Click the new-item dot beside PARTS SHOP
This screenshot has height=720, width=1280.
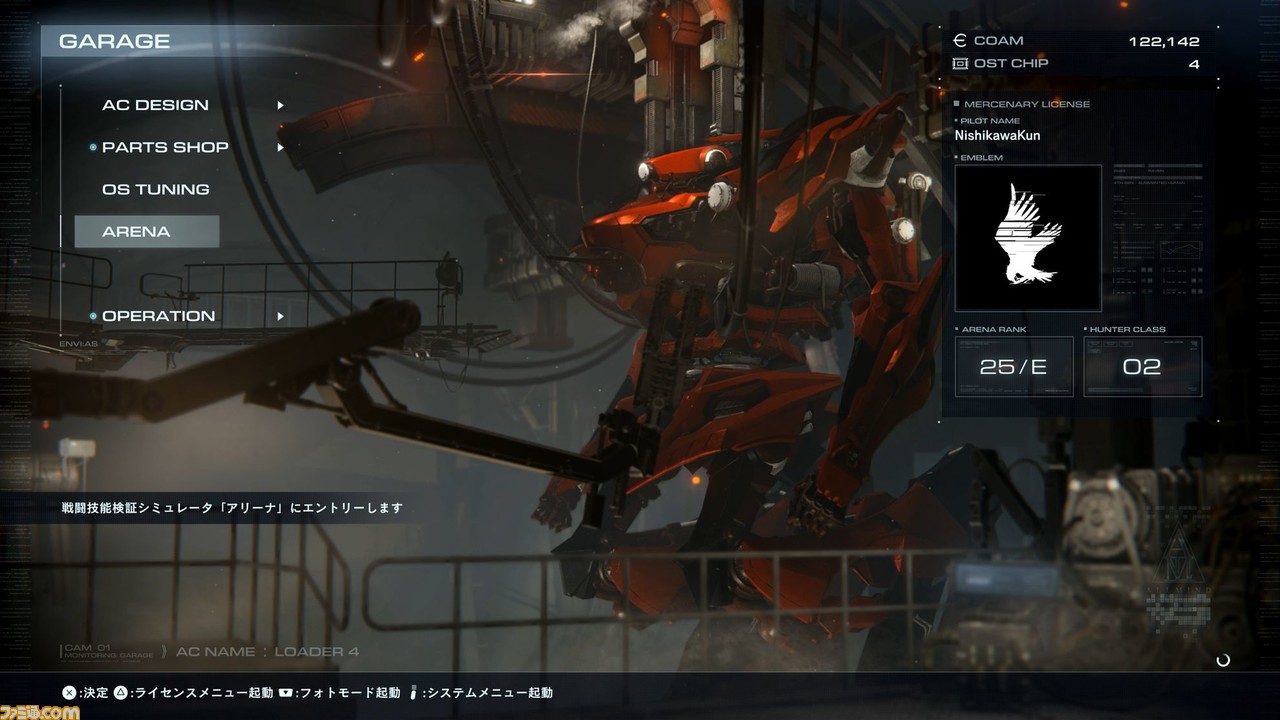click(93, 147)
